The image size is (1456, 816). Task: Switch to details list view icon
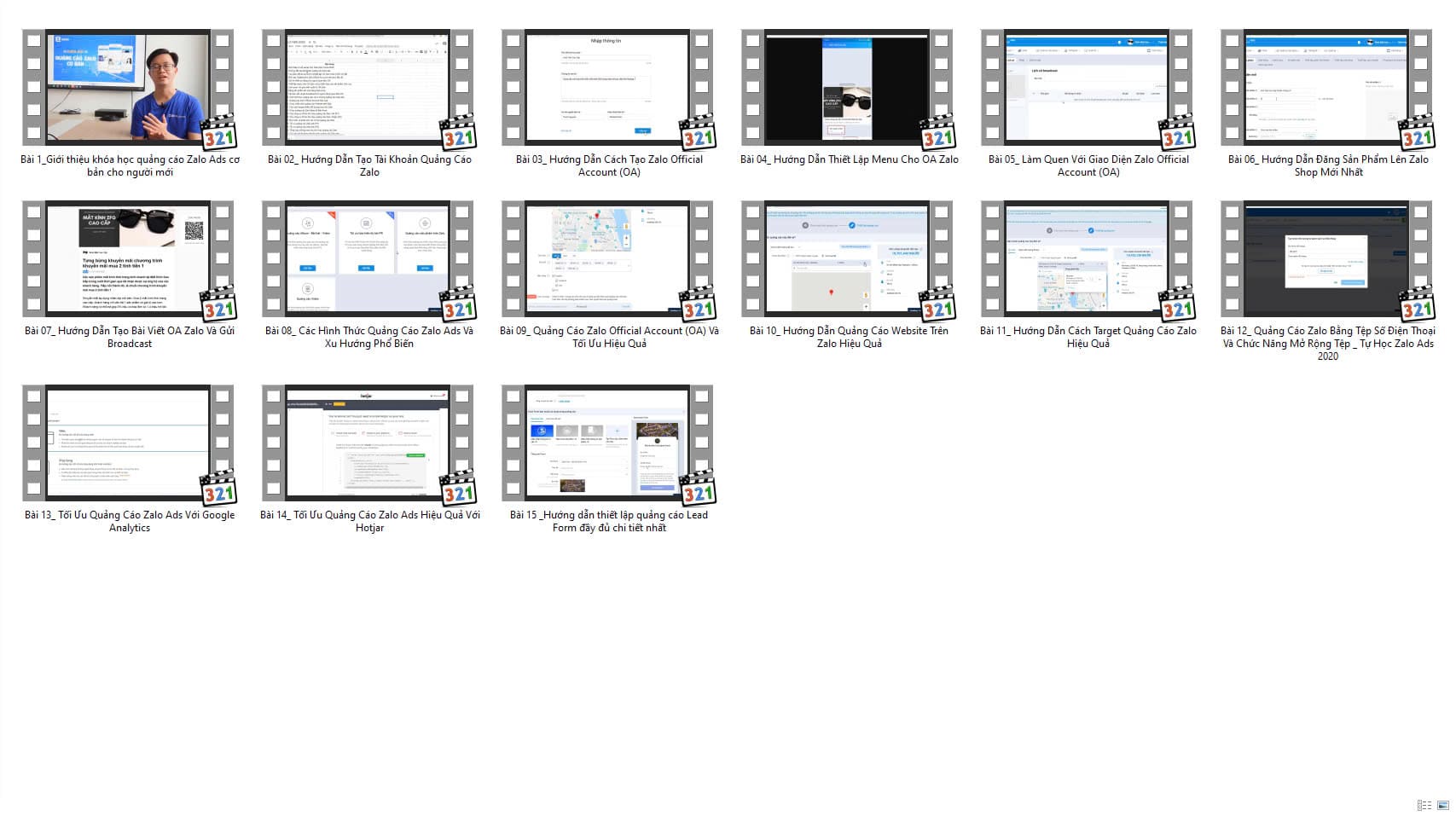pos(1424,805)
